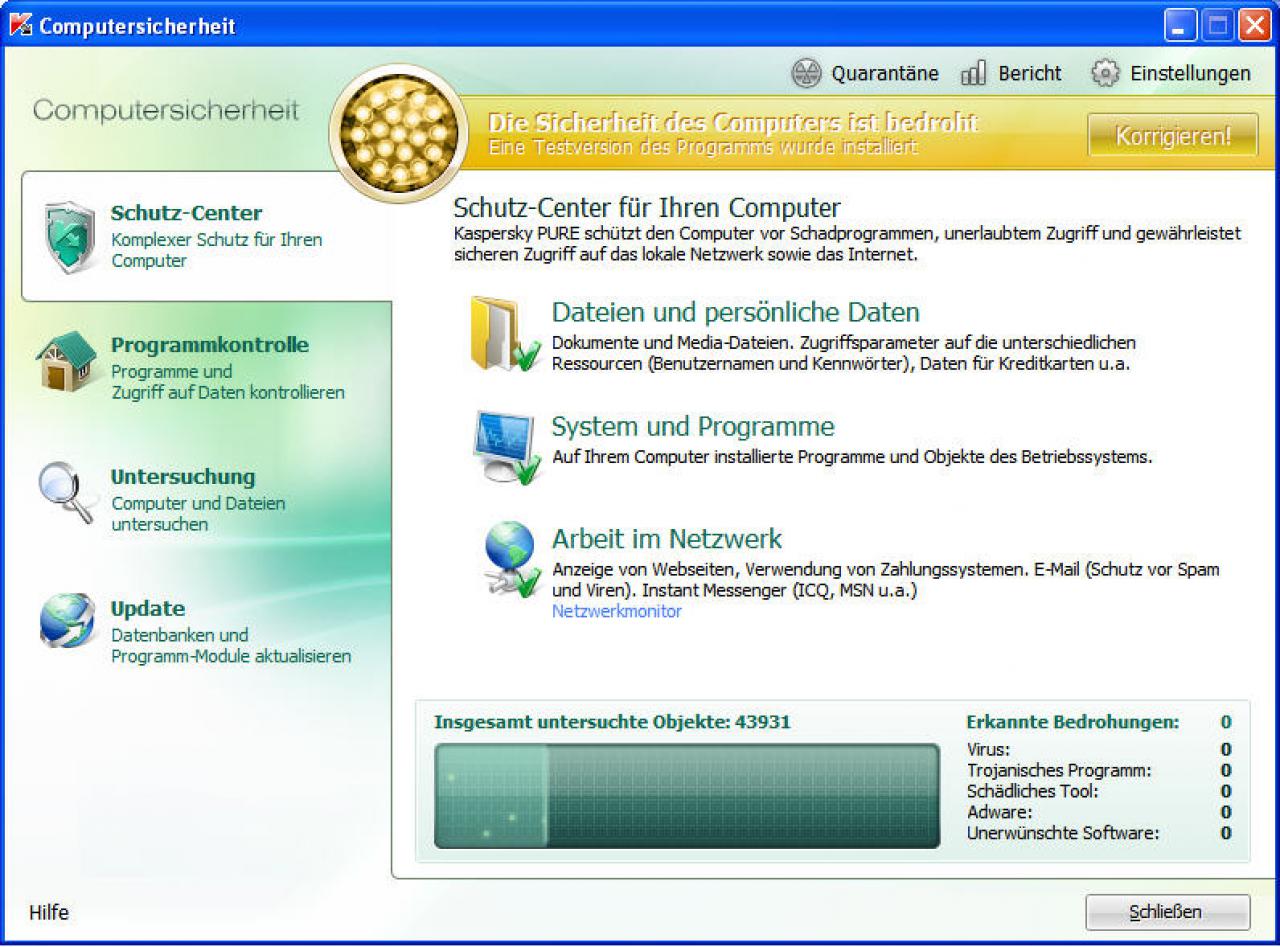1280x947 pixels.
Task: Click the globe icon for Arbeit im Netzwerk
Action: click(x=512, y=560)
